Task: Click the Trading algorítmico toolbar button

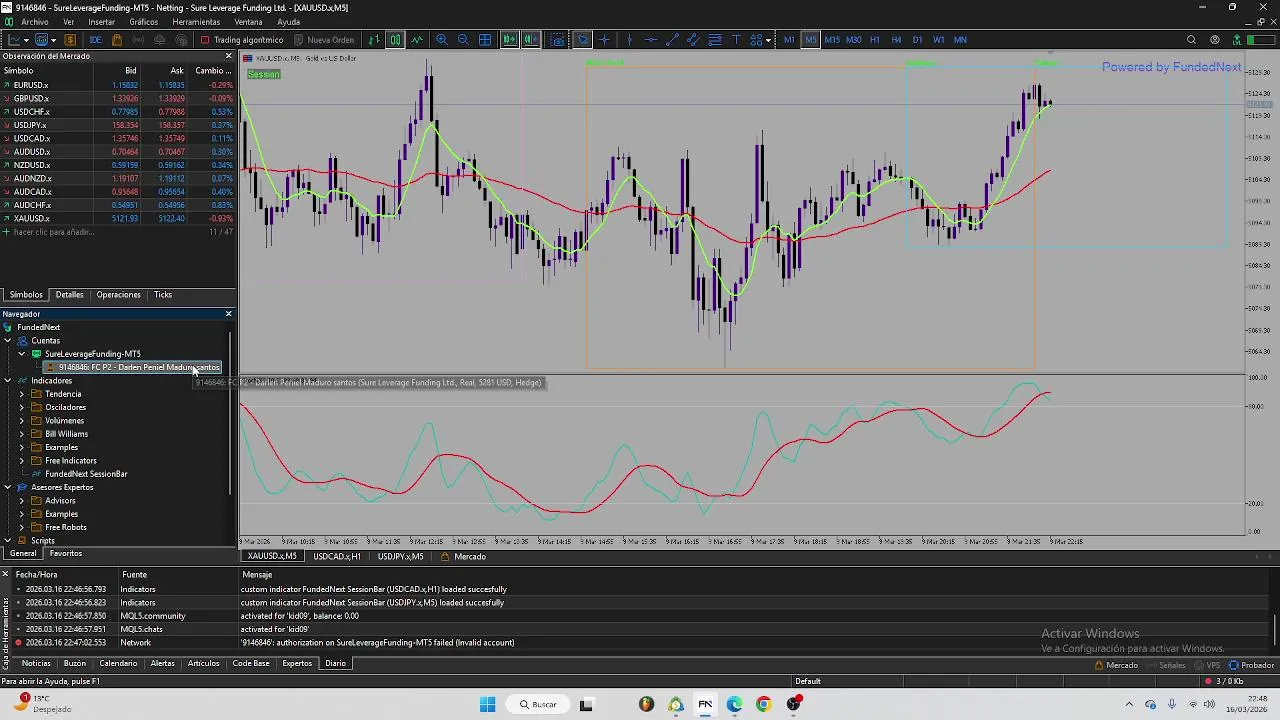Action: (243, 40)
